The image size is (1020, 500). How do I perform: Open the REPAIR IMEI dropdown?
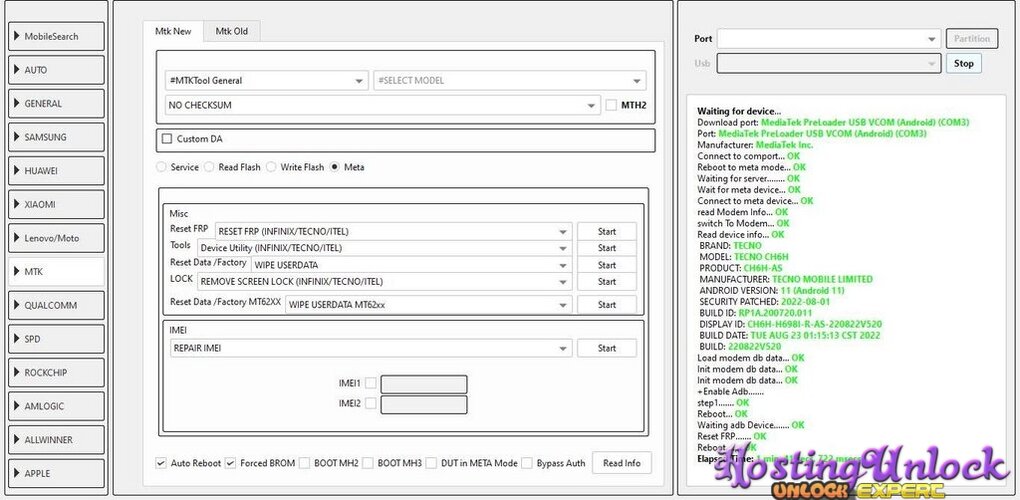click(x=371, y=348)
